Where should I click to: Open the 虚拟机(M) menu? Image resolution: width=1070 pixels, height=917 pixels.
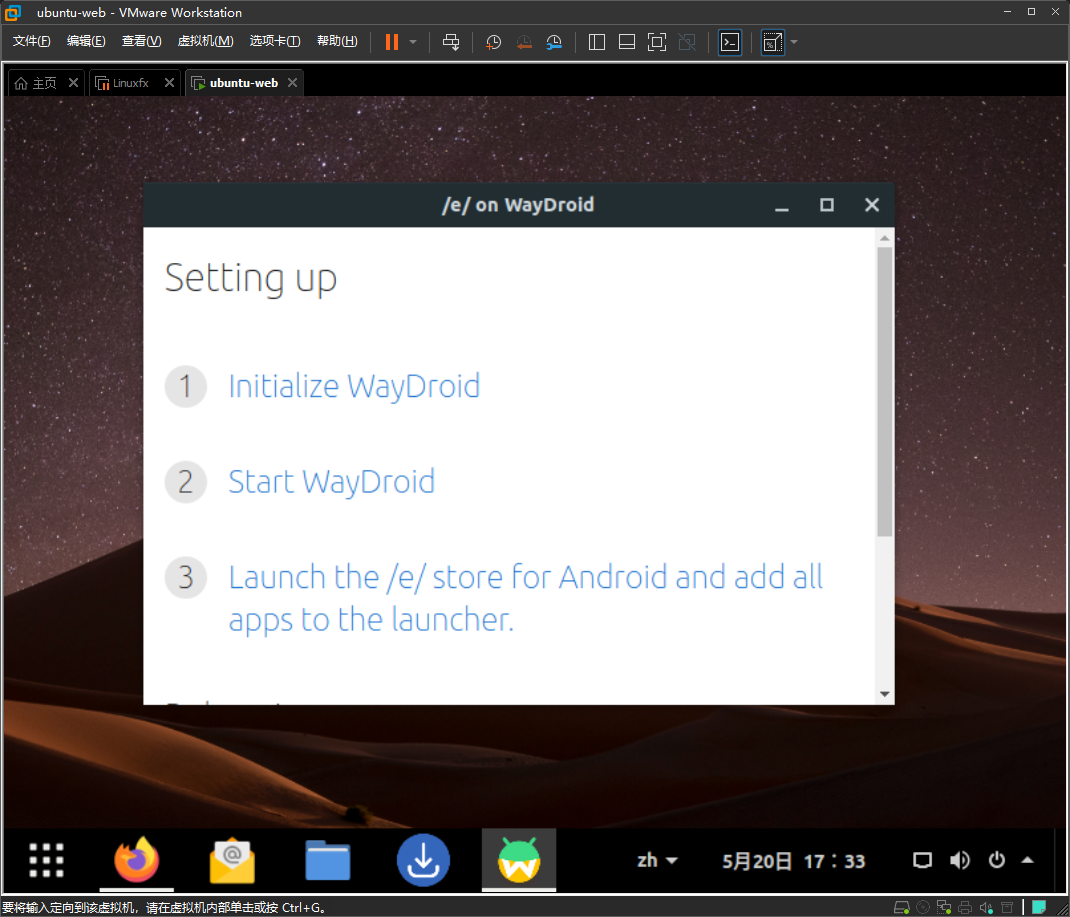click(205, 41)
